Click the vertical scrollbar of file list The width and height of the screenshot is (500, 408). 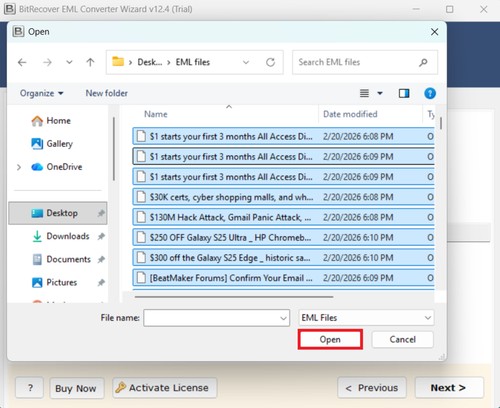pyautogui.click(x=441, y=123)
